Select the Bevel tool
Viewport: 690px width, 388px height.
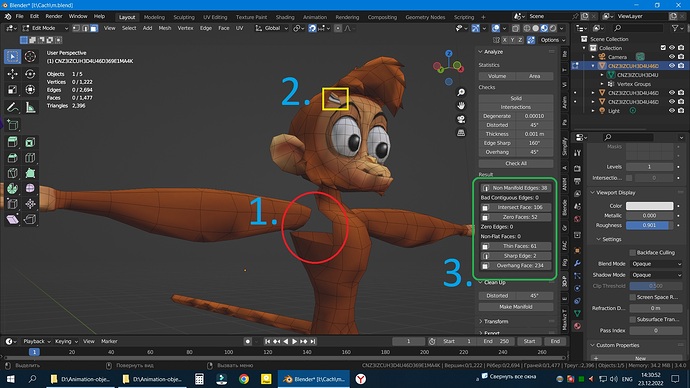[x=12, y=157]
